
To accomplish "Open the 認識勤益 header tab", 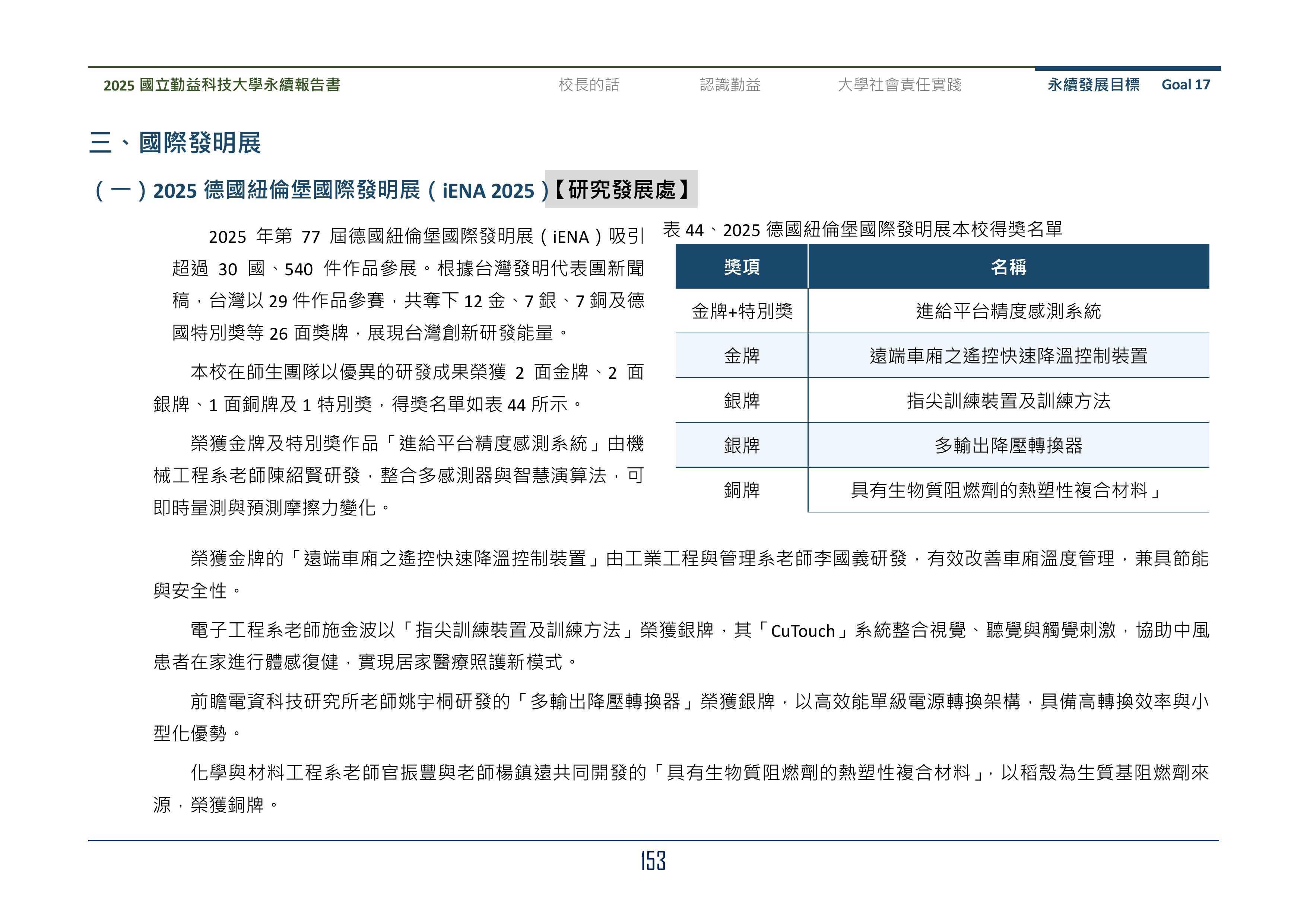I will coord(730,85).
